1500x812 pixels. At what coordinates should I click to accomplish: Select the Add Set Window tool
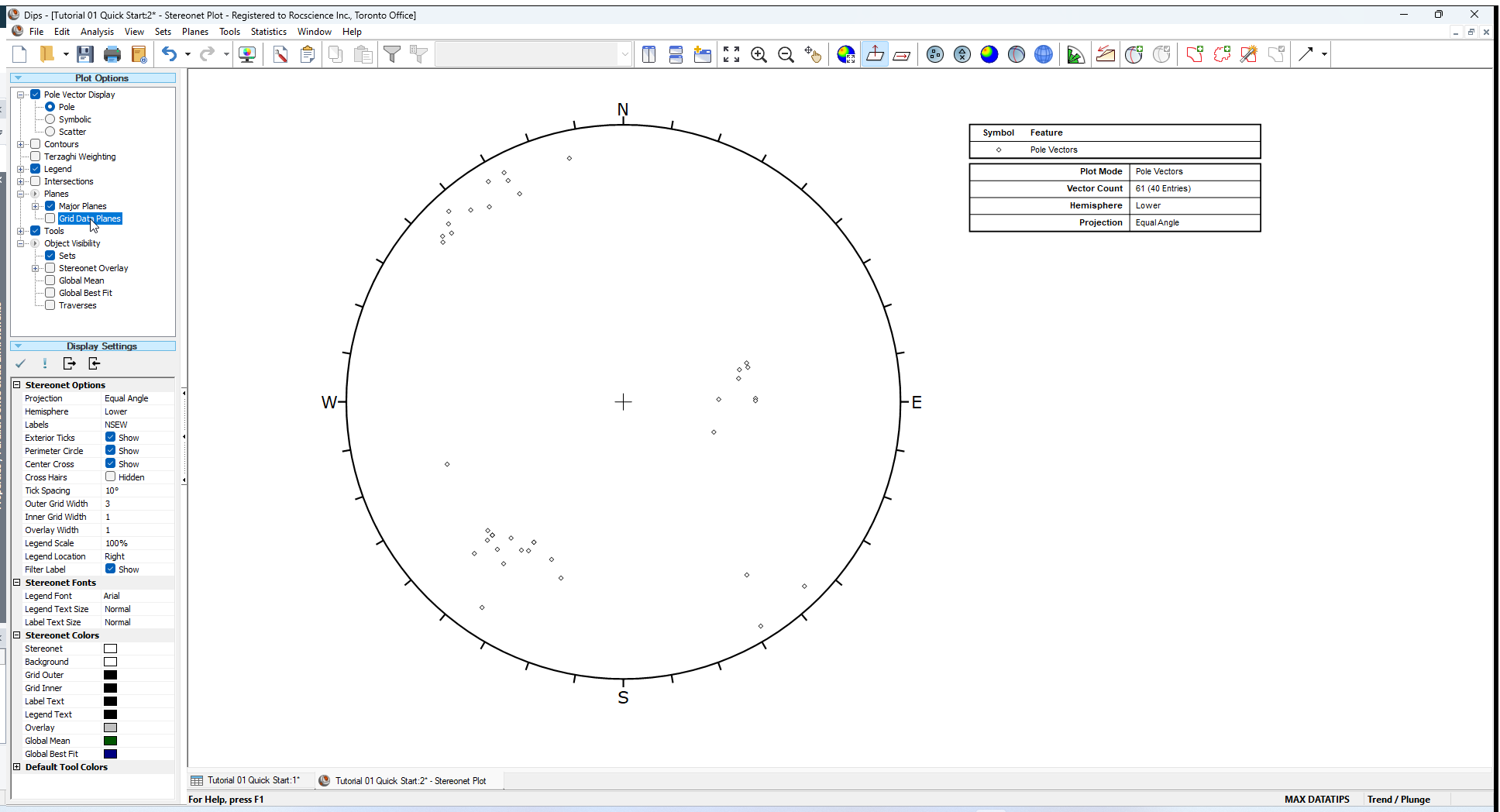coord(1195,54)
